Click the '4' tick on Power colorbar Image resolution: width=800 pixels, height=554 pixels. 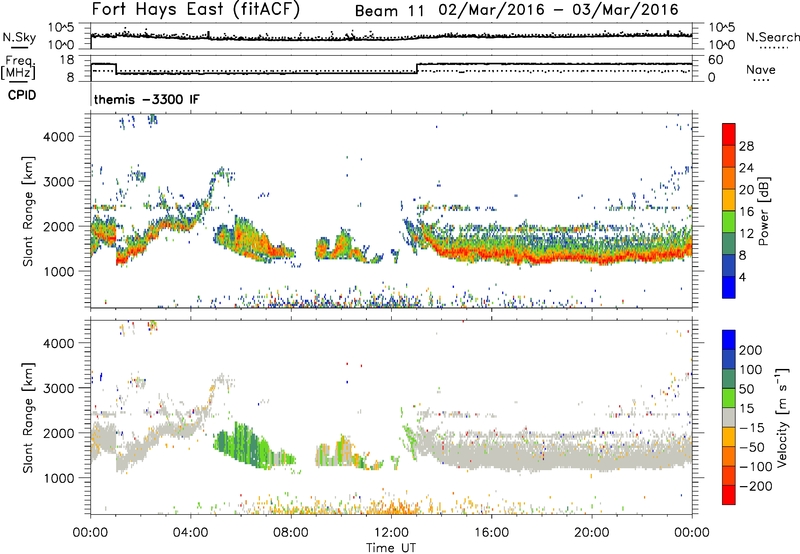(742, 277)
